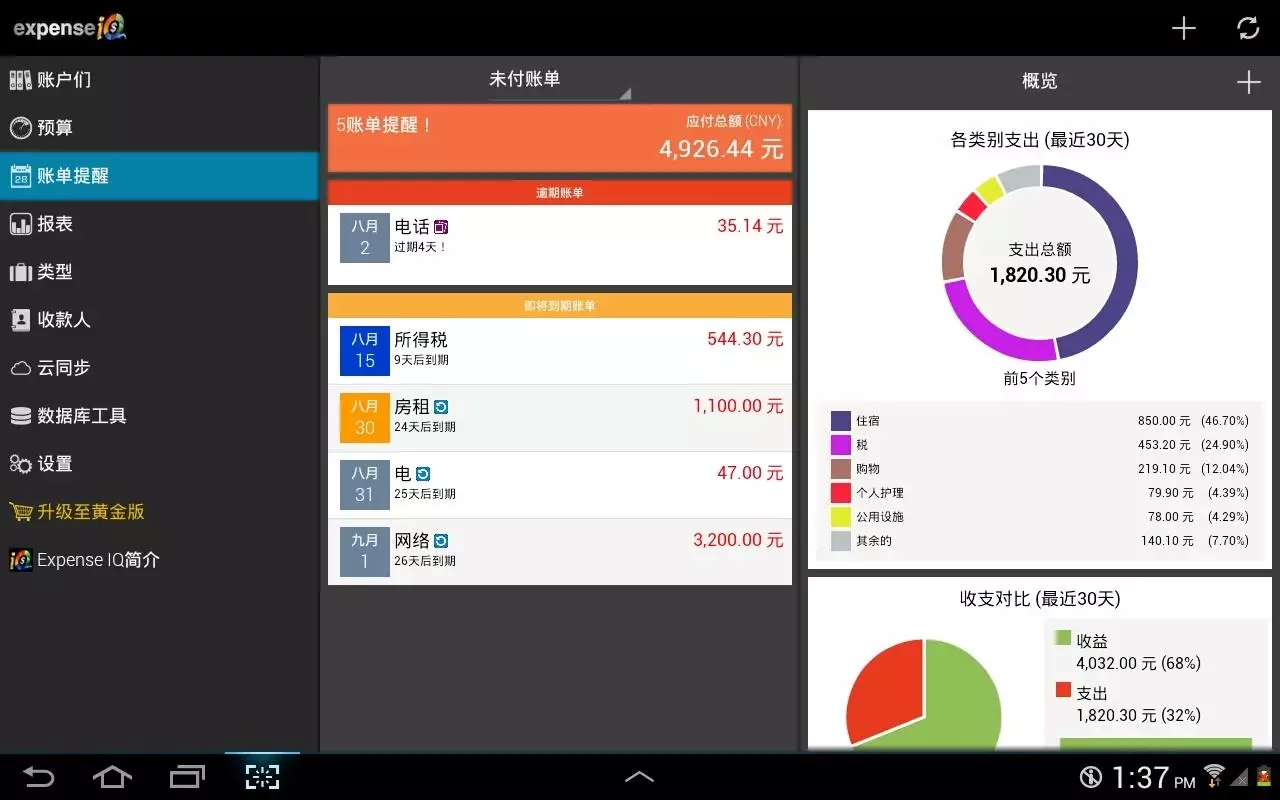Viewport: 1280px width, 800px height.
Task: Click the Expense IQ简介 app icon
Action: point(20,560)
